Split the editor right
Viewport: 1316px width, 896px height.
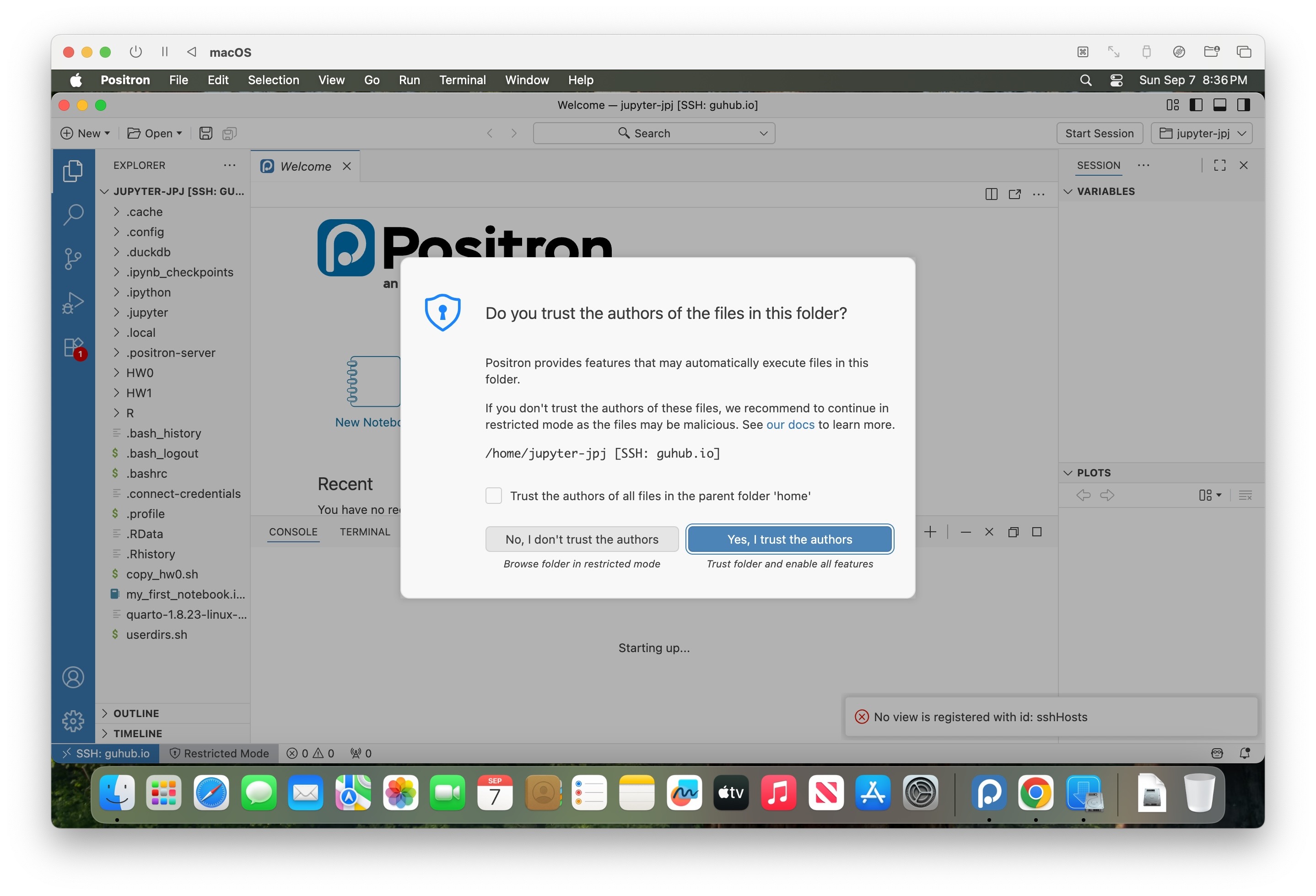point(991,194)
